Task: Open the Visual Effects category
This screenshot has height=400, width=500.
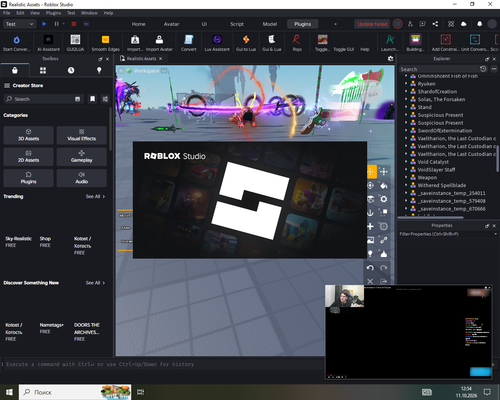Action: pyautogui.click(x=82, y=135)
